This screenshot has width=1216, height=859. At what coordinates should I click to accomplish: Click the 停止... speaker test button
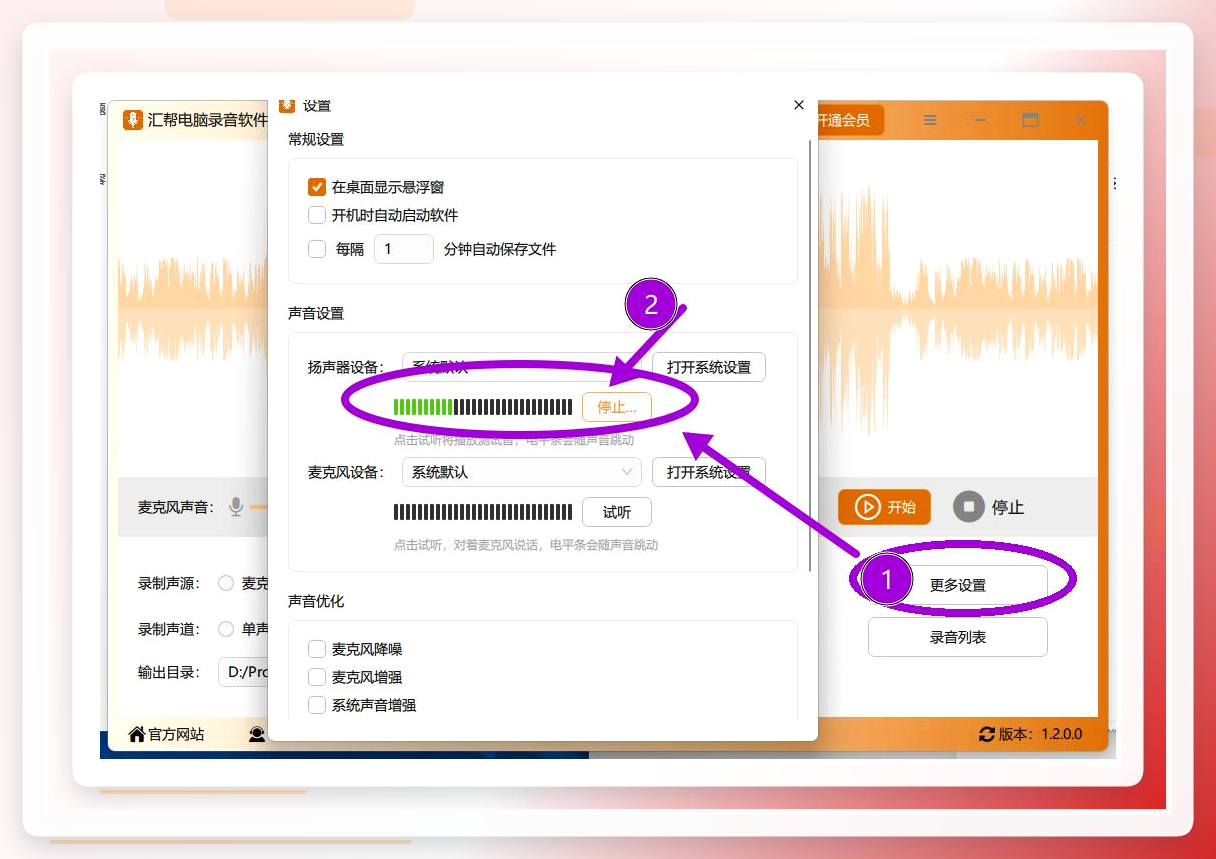click(617, 407)
